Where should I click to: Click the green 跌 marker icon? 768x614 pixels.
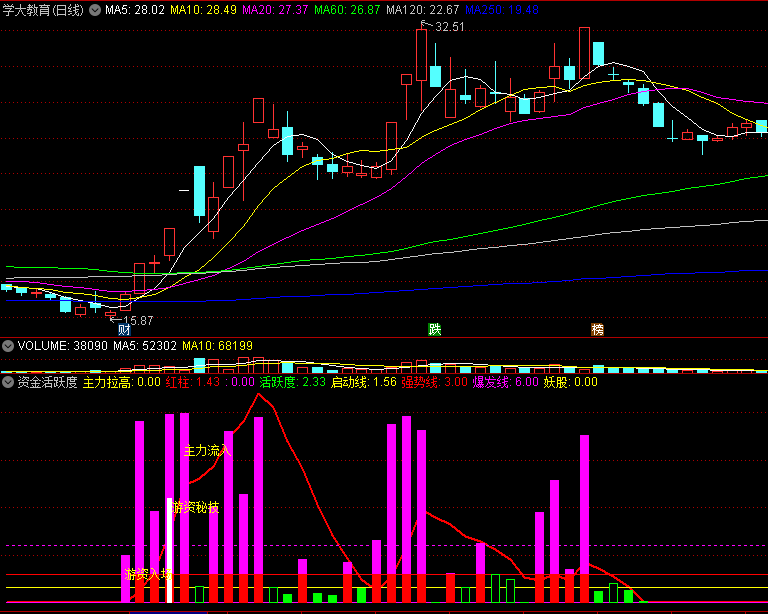(x=435, y=330)
